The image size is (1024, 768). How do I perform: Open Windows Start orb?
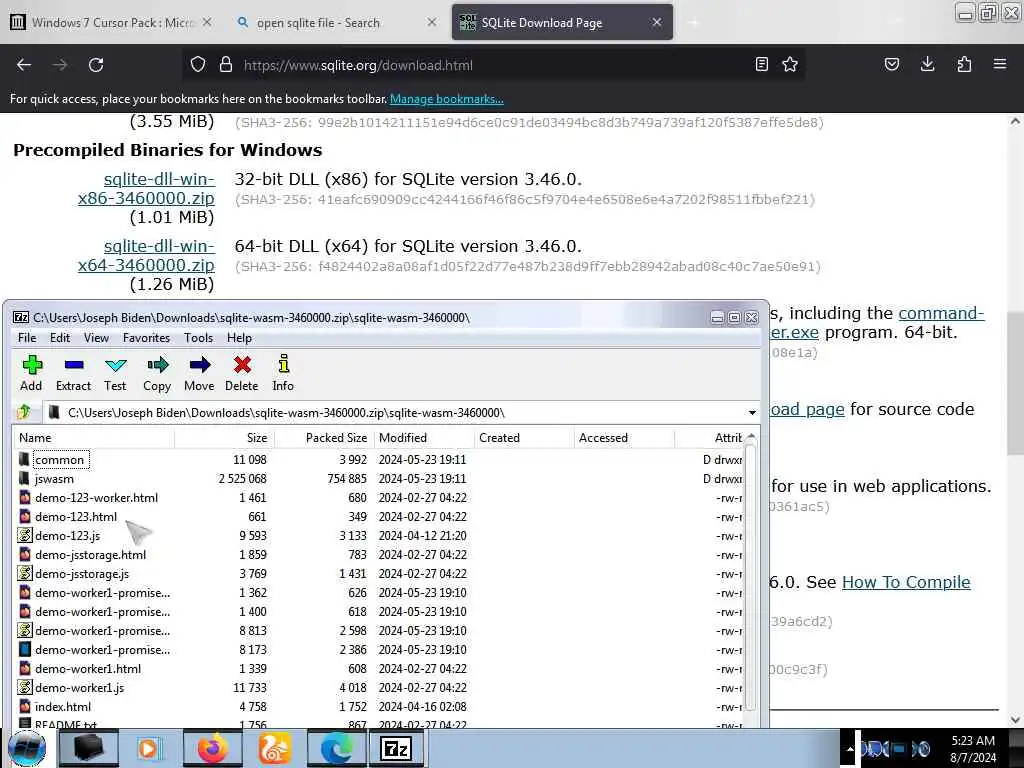tap(27, 748)
